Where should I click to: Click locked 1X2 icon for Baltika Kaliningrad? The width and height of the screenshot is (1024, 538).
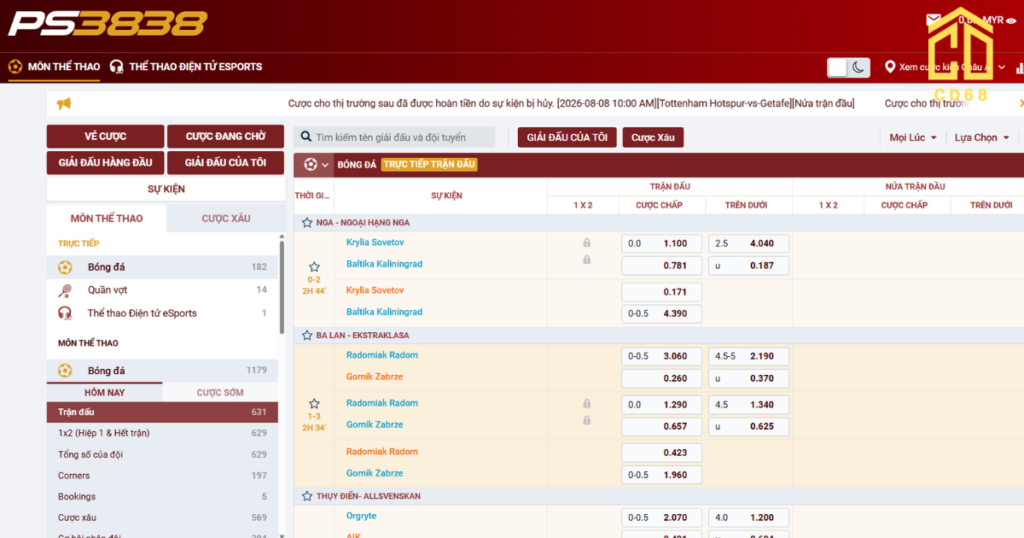coord(586,260)
